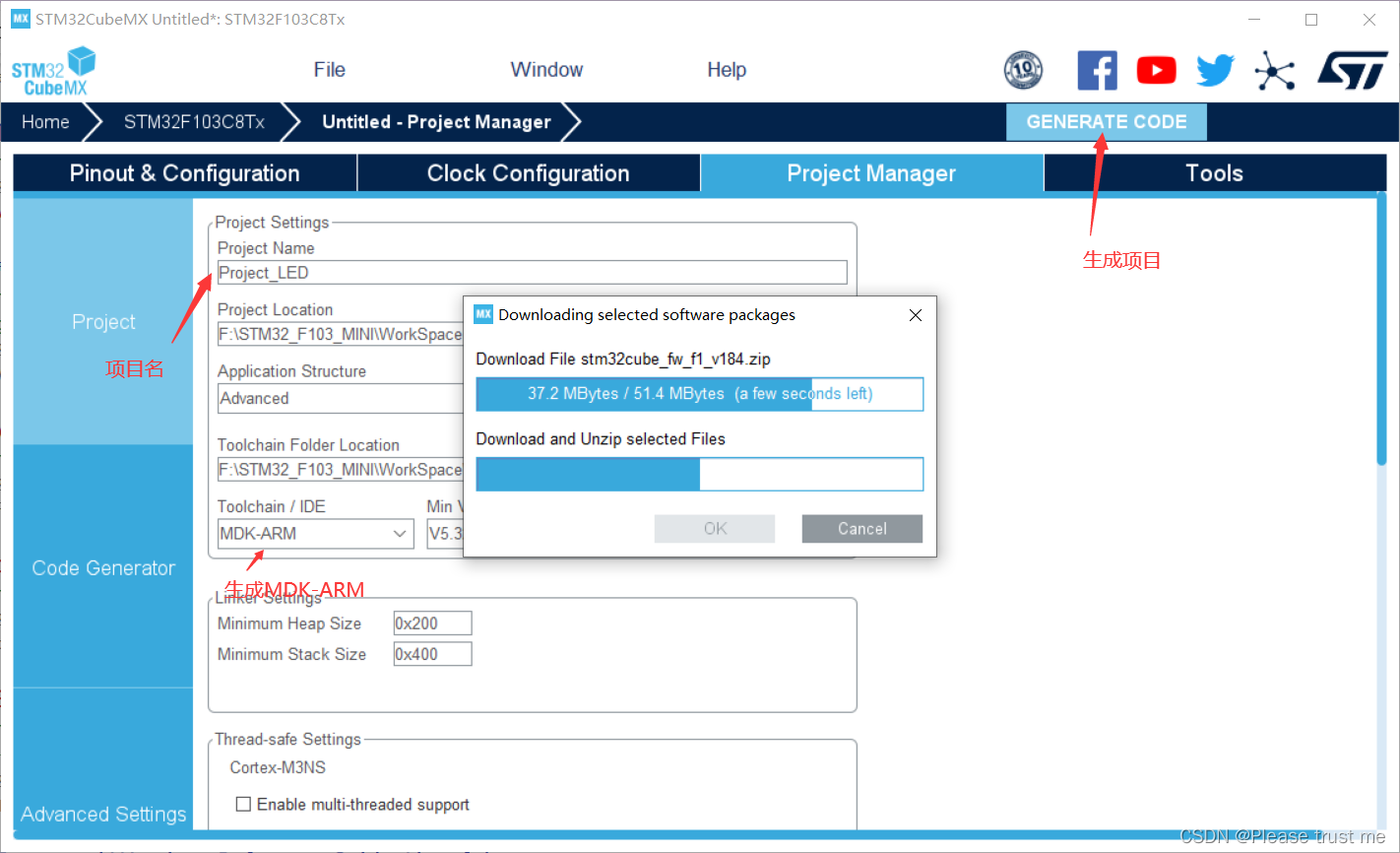
Task: Close the Downloading software packages dialog
Action: (916, 315)
